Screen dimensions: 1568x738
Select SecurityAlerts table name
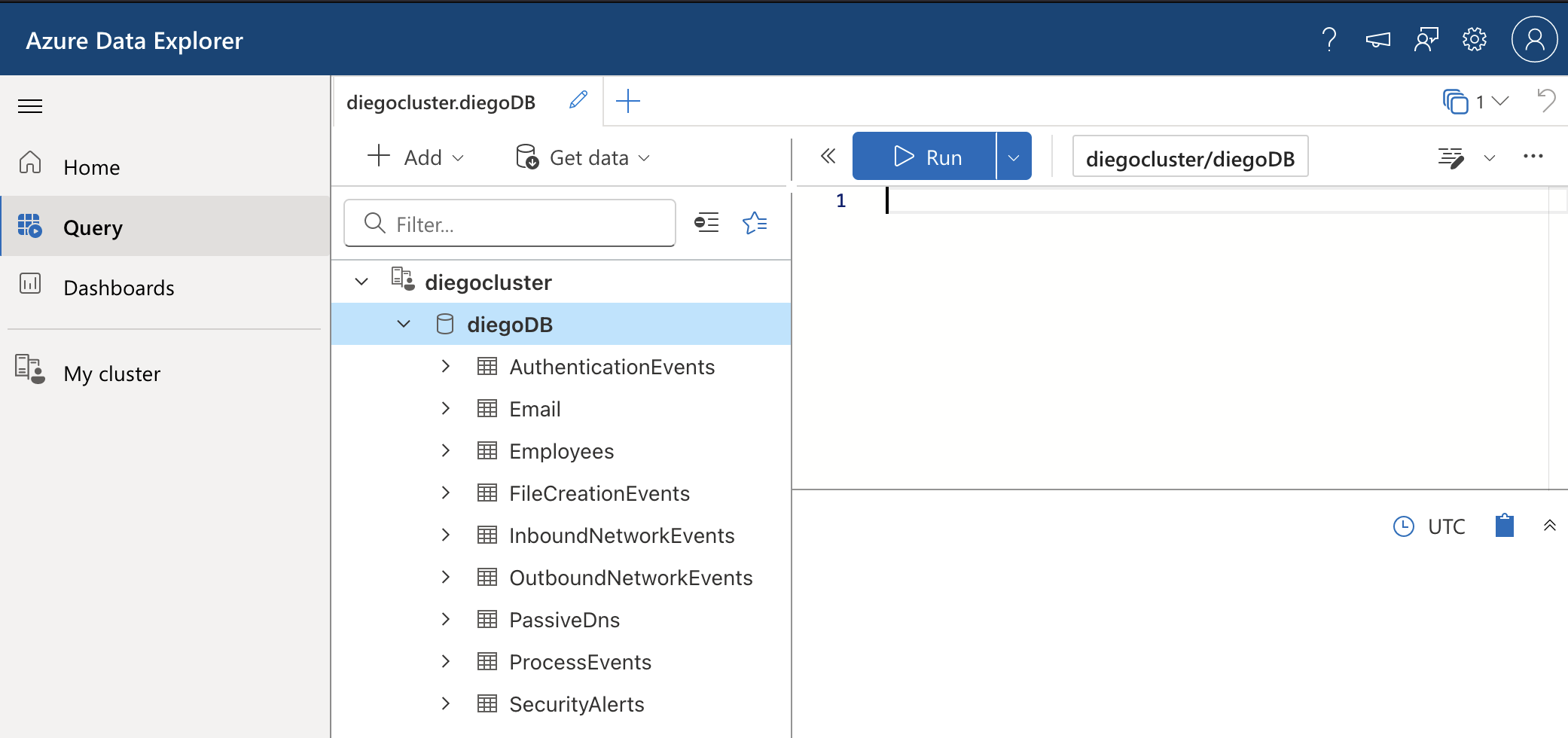pyautogui.click(x=577, y=704)
